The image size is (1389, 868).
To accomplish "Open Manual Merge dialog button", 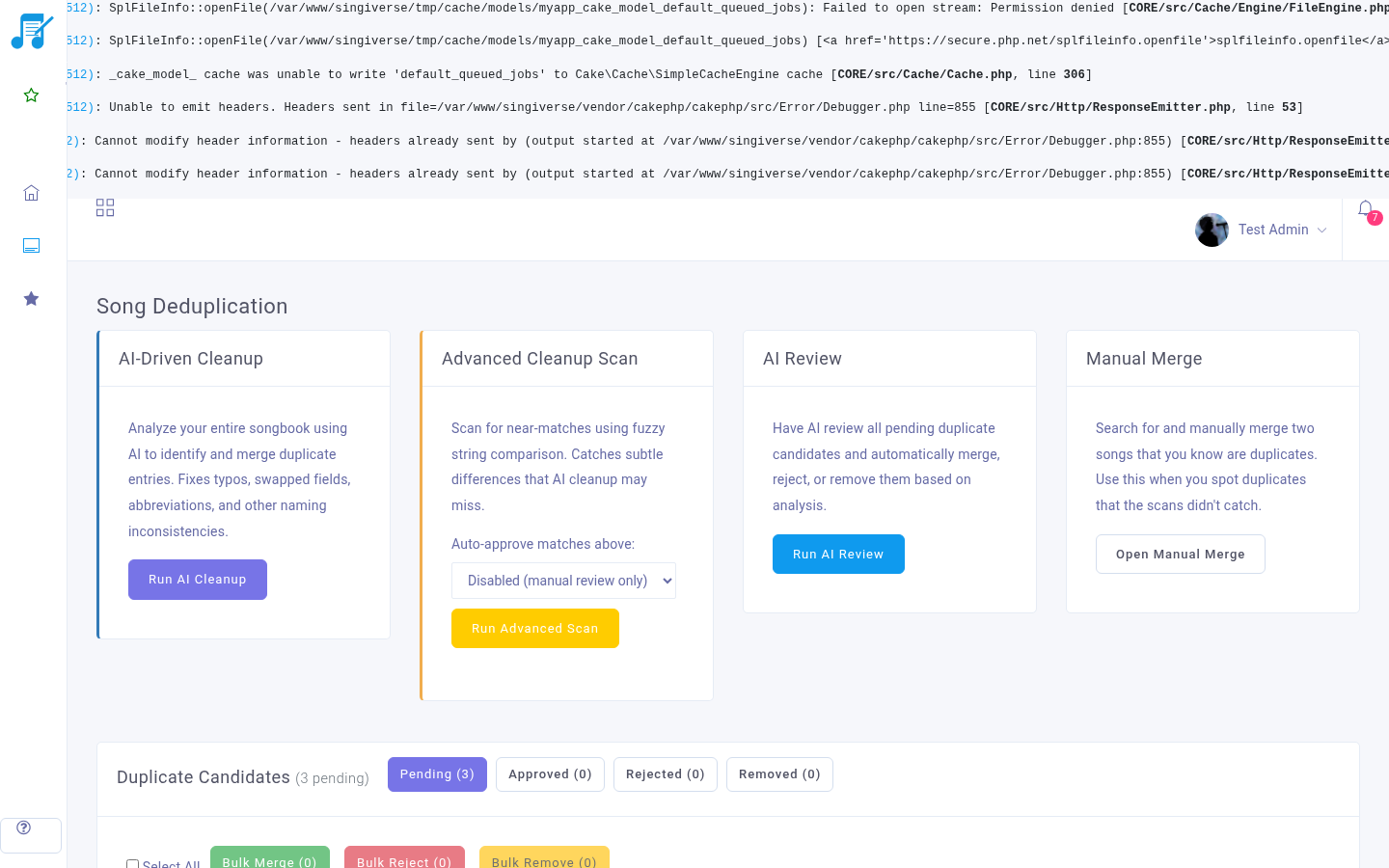I will 1180,555.
